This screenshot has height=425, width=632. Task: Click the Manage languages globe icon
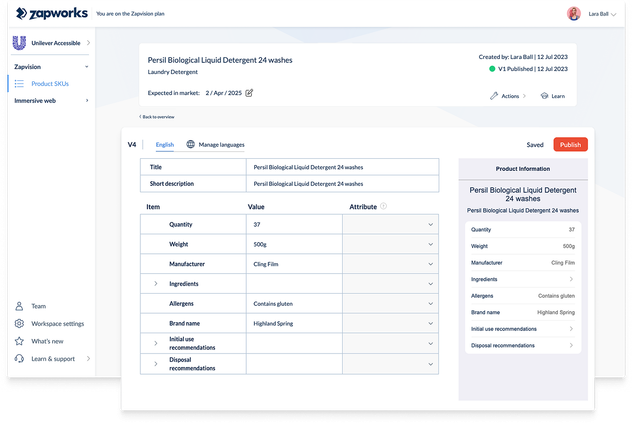(191, 144)
